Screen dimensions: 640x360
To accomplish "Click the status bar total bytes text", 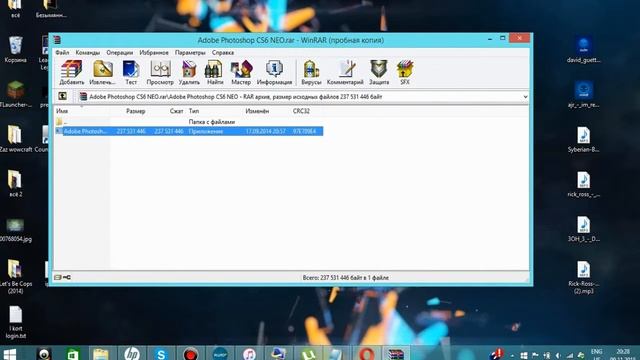I will 345,278.
